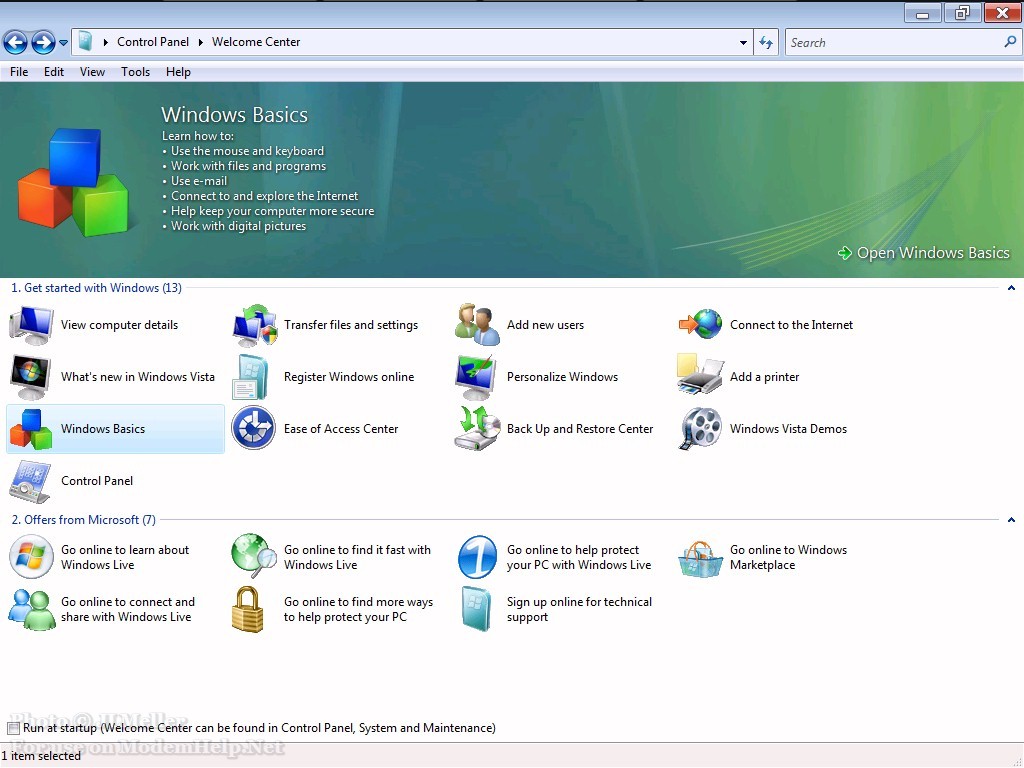The height and width of the screenshot is (768, 1024).
Task: Expand the root location arrow in address bar
Action: pyautogui.click(x=105, y=42)
